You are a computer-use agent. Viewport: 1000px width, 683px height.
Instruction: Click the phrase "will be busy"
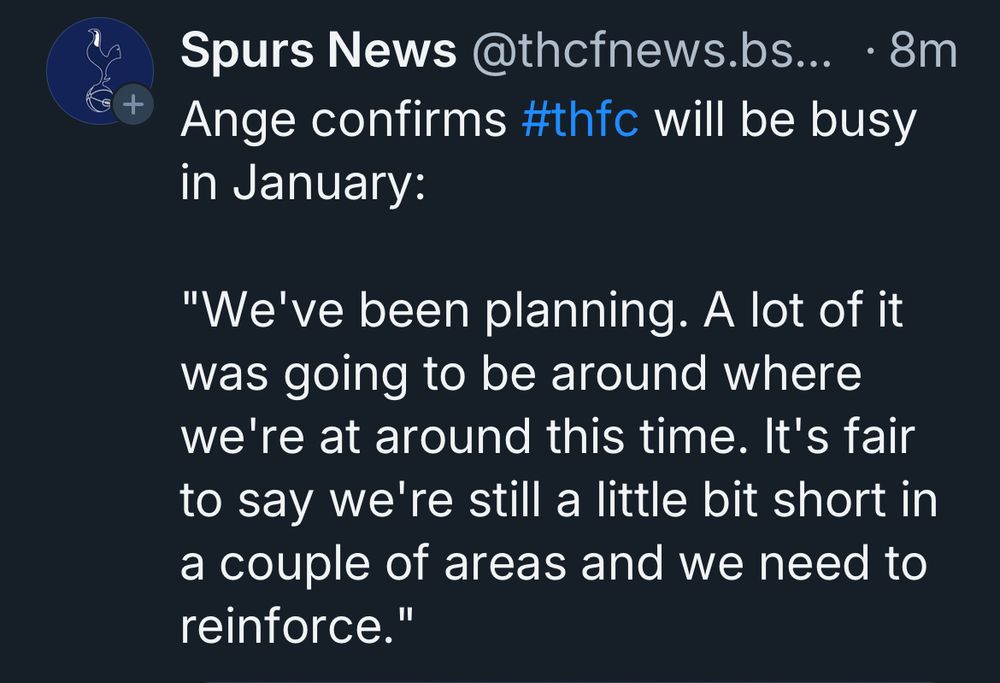click(x=783, y=121)
